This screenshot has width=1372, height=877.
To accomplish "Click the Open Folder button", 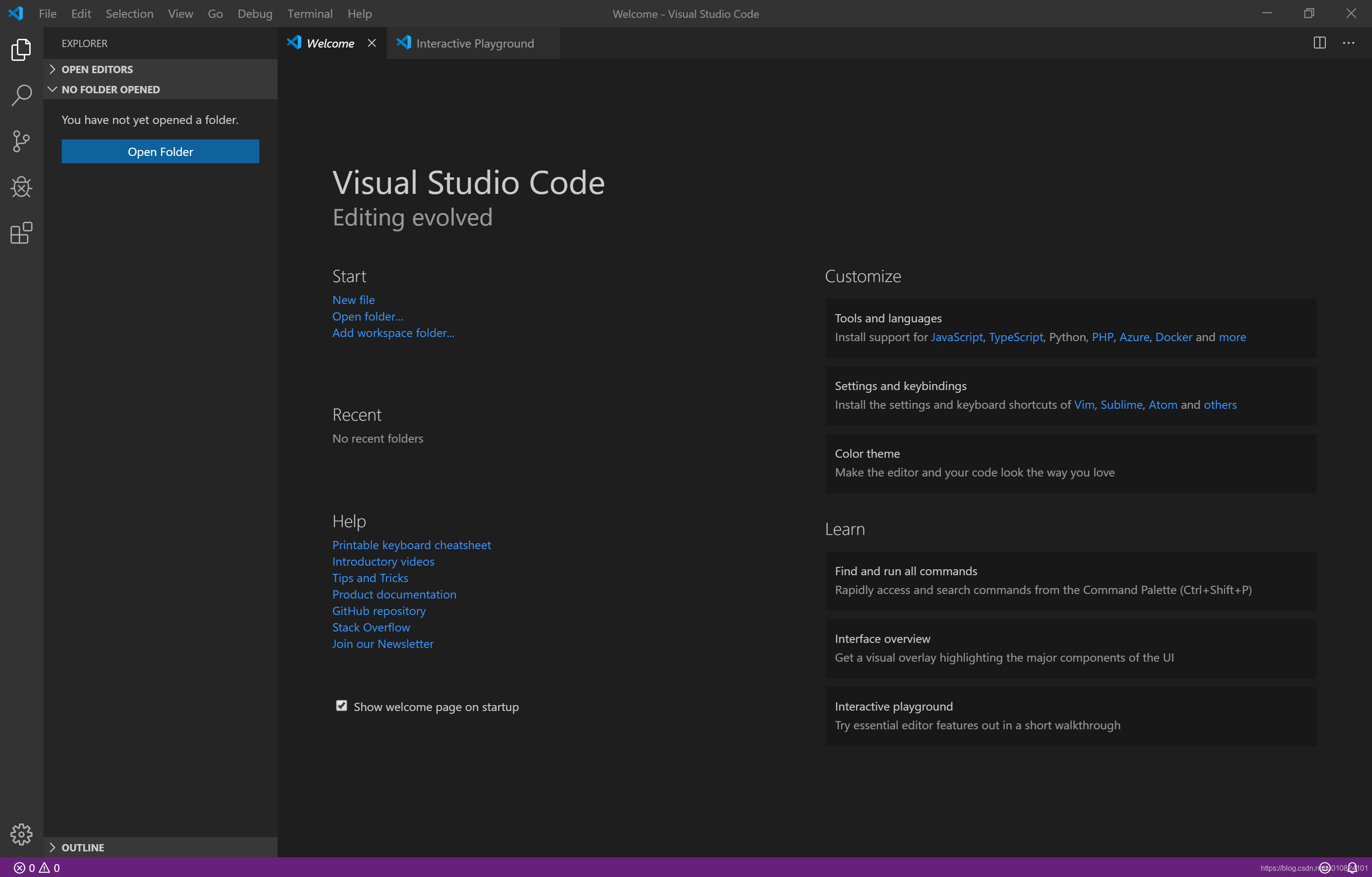I will pyautogui.click(x=160, y=151).
